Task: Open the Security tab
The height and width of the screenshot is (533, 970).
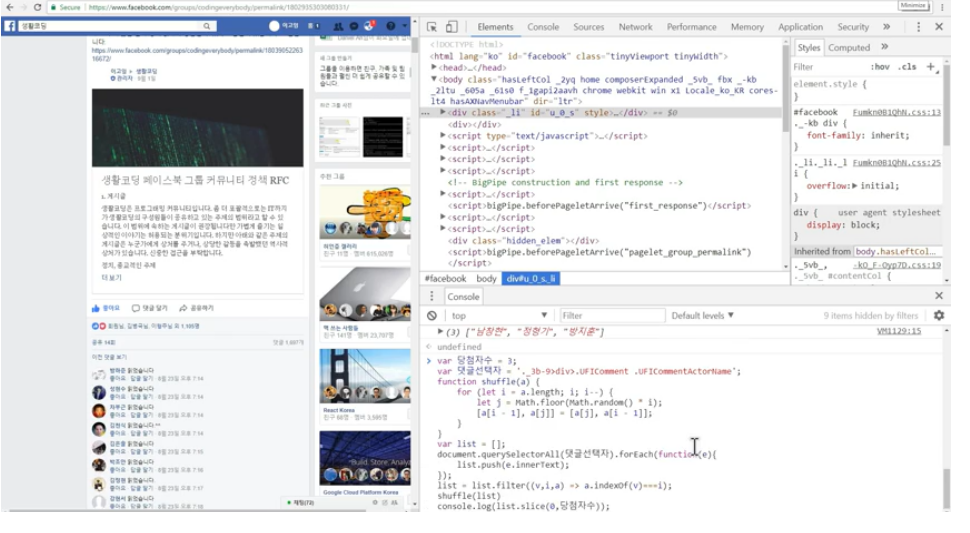Action: tap(853, 27)
